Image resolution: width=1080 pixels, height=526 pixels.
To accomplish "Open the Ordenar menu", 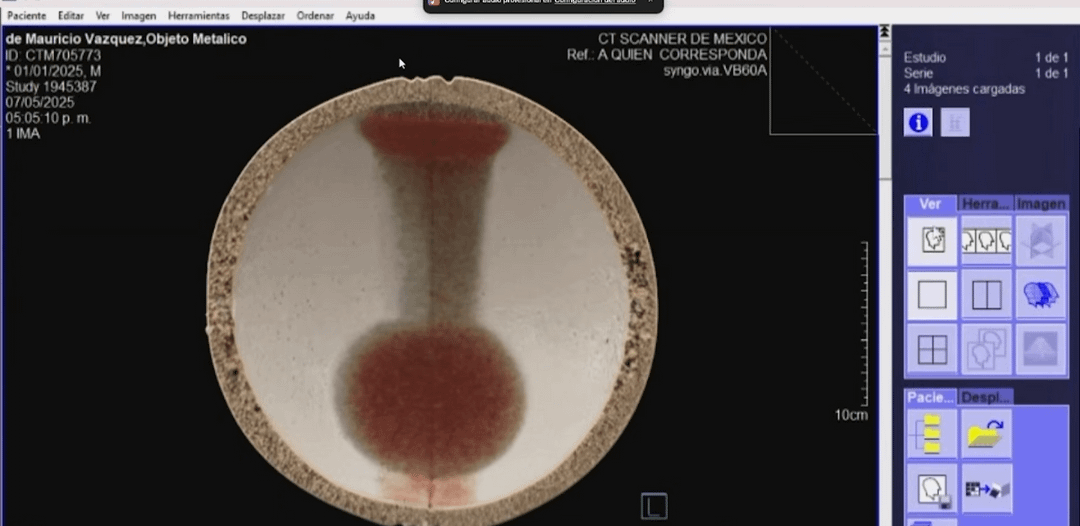I will pyautogui.click(x=315, y=16).
